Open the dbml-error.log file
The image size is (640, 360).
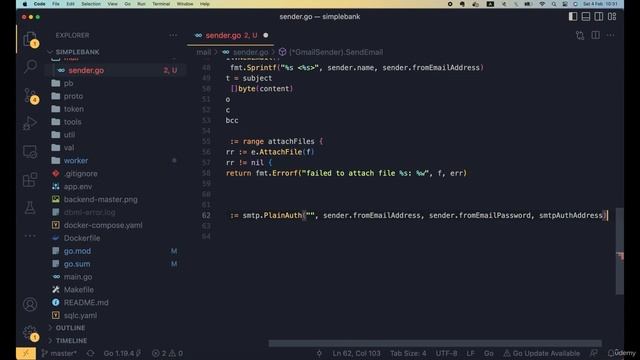[89, 212]
